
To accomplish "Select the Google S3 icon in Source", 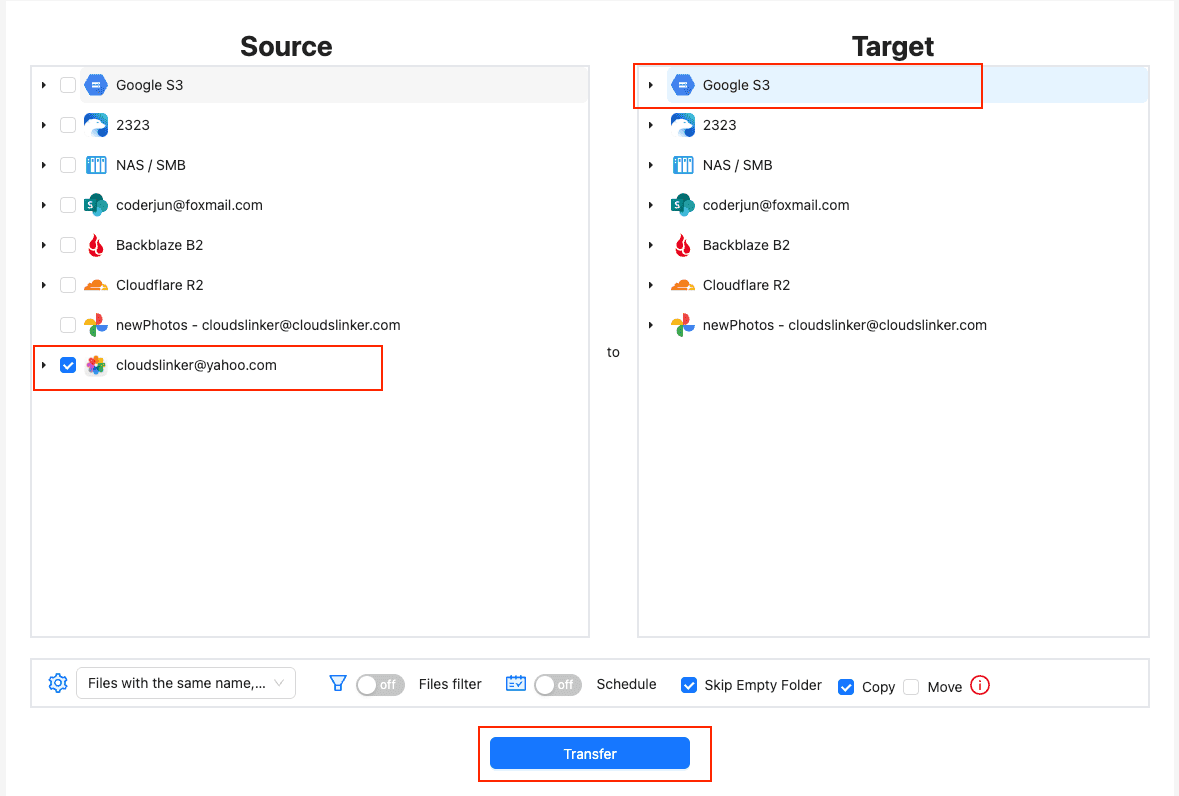I will (96, 85).
